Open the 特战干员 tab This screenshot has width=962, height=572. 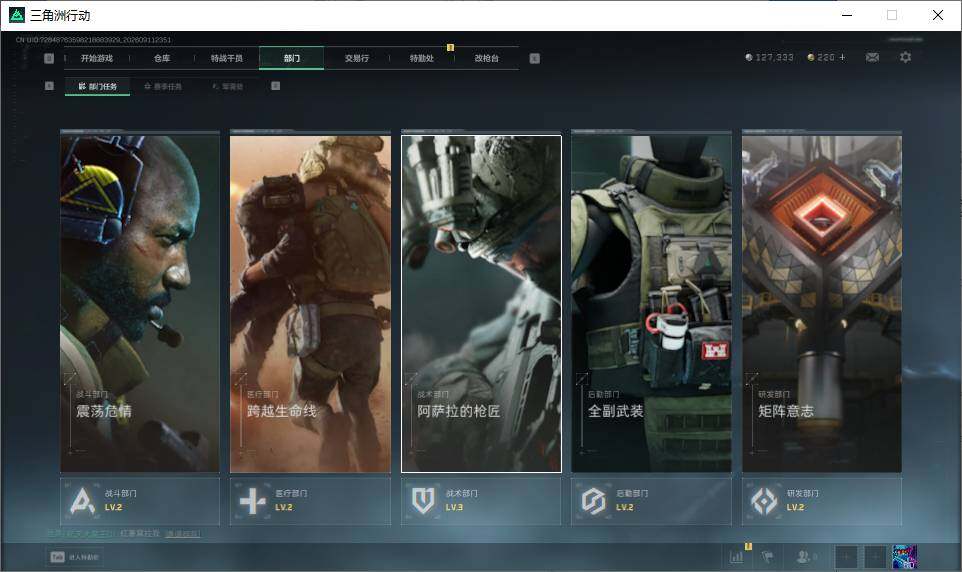[227, 58]
